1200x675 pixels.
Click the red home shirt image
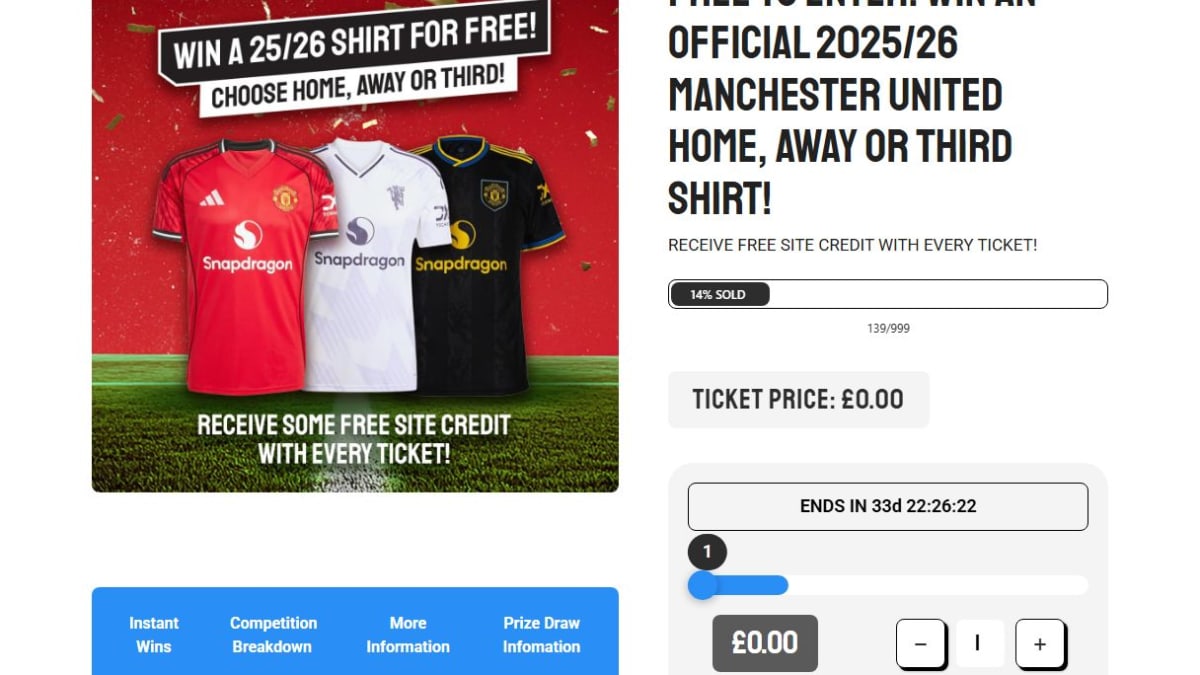tap(246, 265)
